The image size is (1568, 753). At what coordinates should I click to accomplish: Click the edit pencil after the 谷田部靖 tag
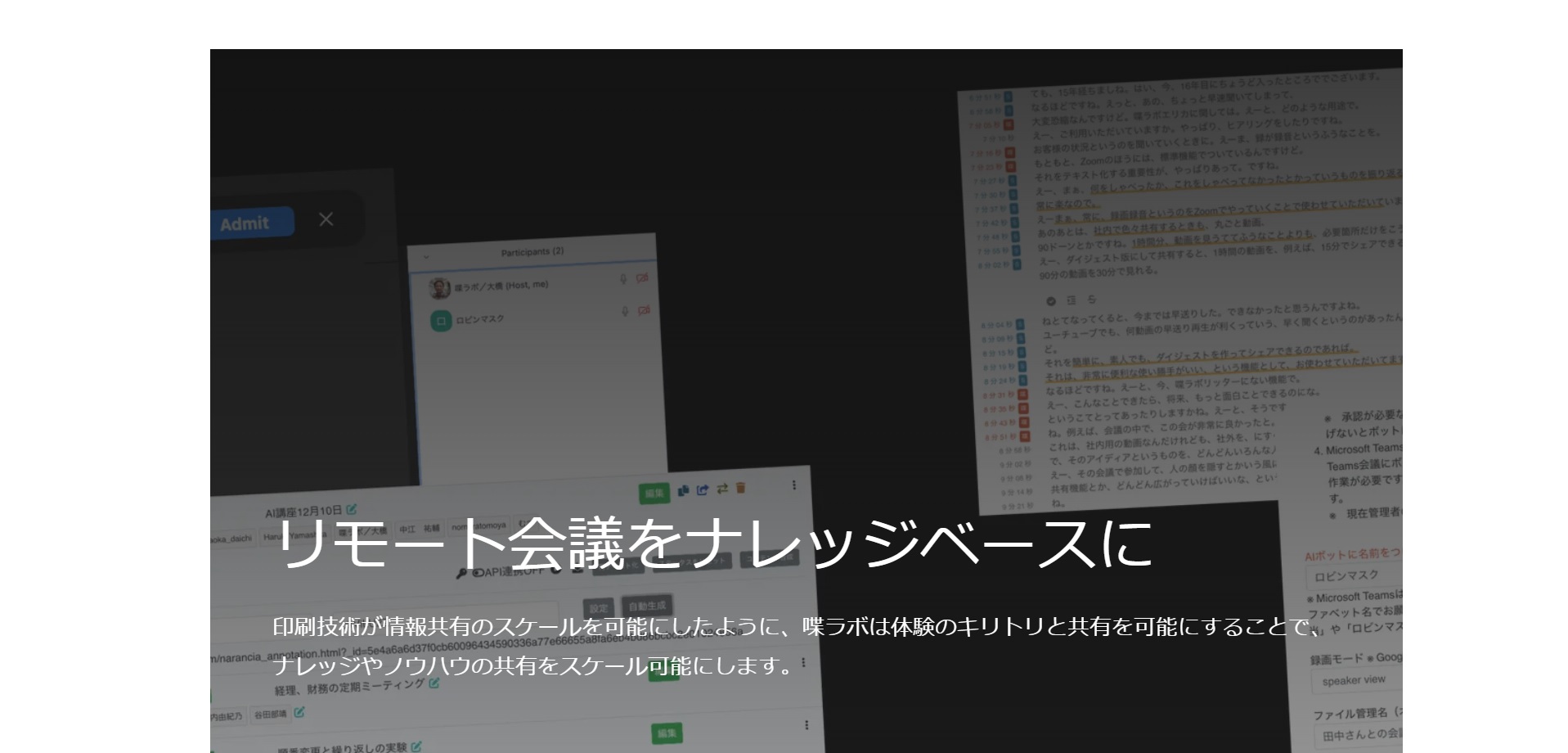pyautogui.click(x=299, y=713)
